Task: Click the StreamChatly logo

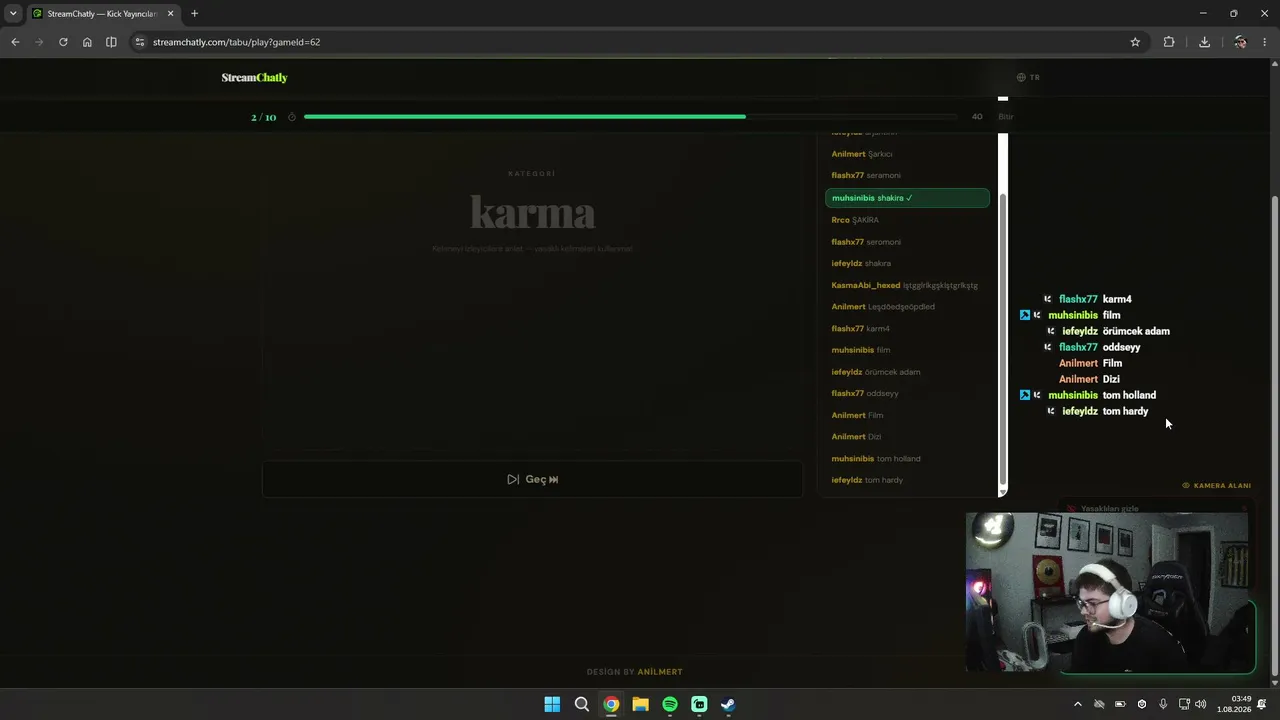Action: point(254,77)
